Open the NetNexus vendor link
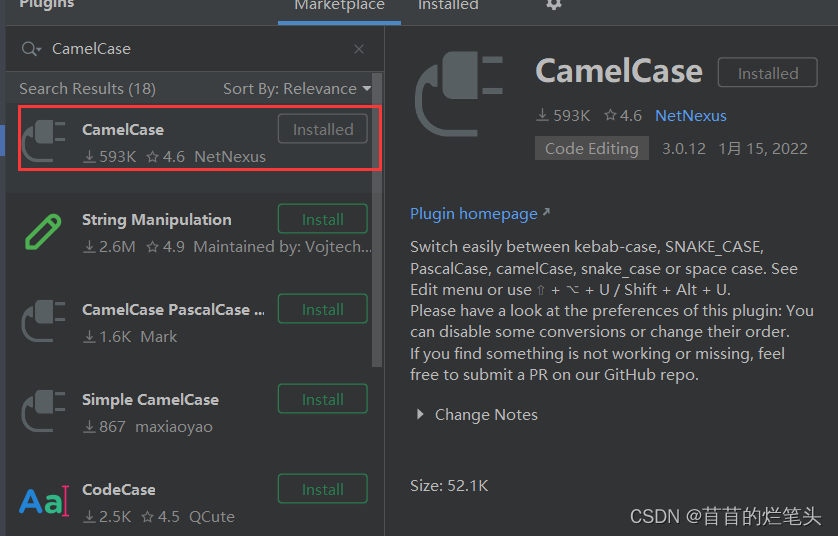 690,115
